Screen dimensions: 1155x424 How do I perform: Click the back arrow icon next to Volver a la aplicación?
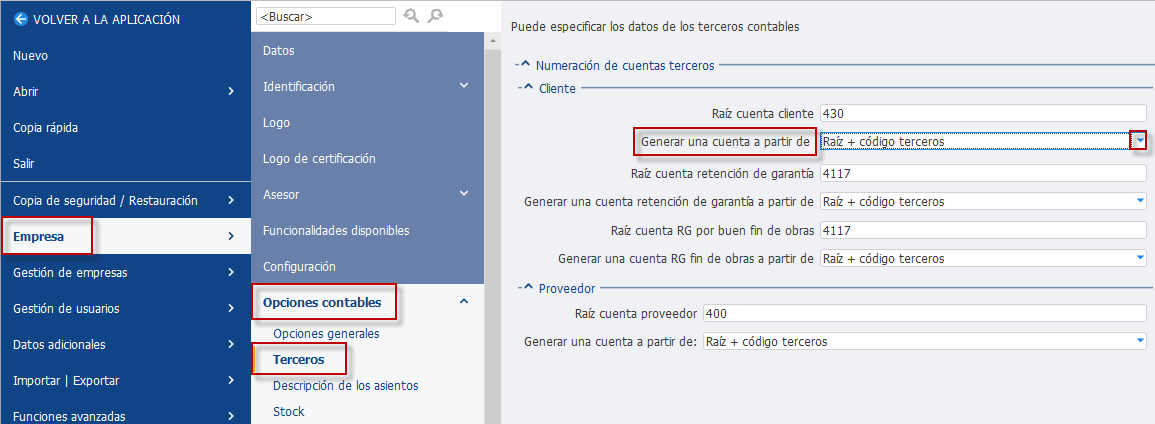(x=20, y=20)
